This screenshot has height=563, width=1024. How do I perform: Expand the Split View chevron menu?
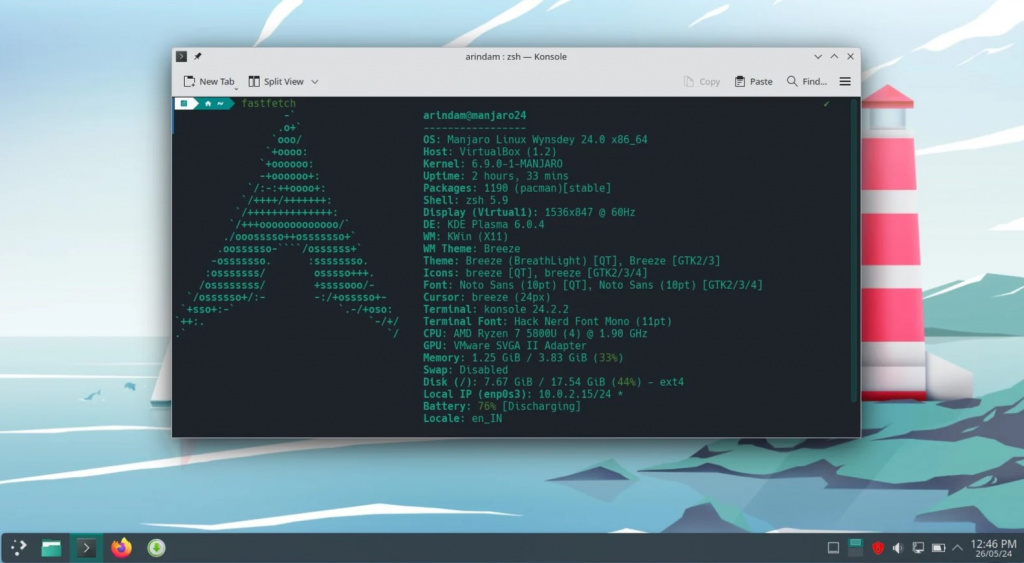[x=315, y=82]
